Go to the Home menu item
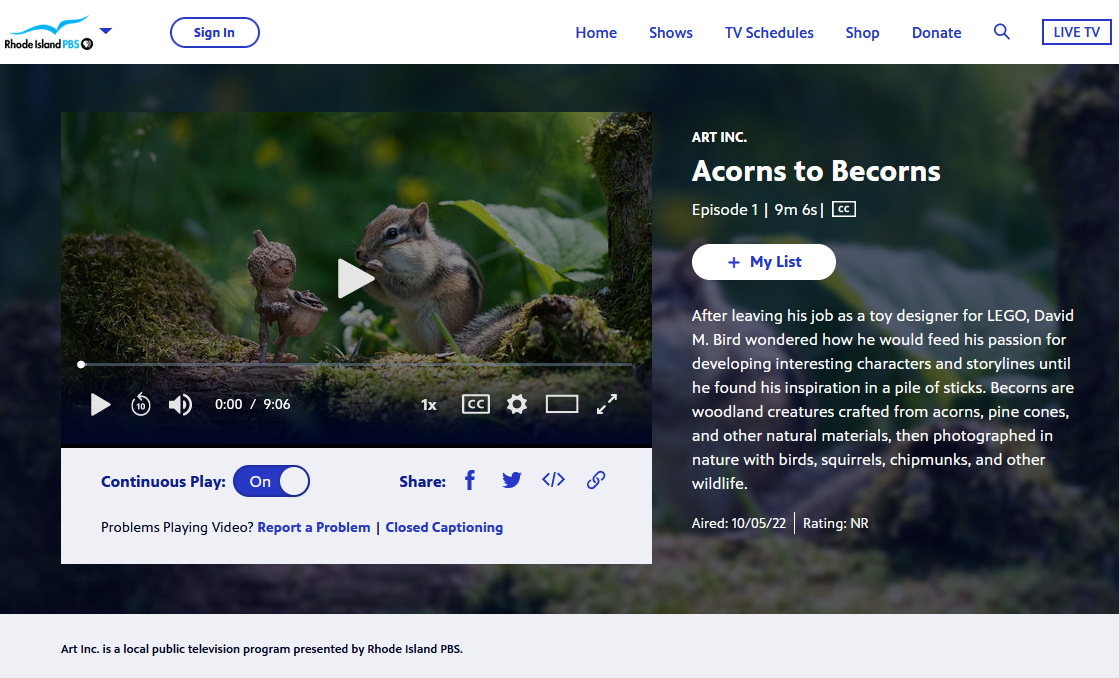This screenshot has height=678, width=1119. click(596, 33)
